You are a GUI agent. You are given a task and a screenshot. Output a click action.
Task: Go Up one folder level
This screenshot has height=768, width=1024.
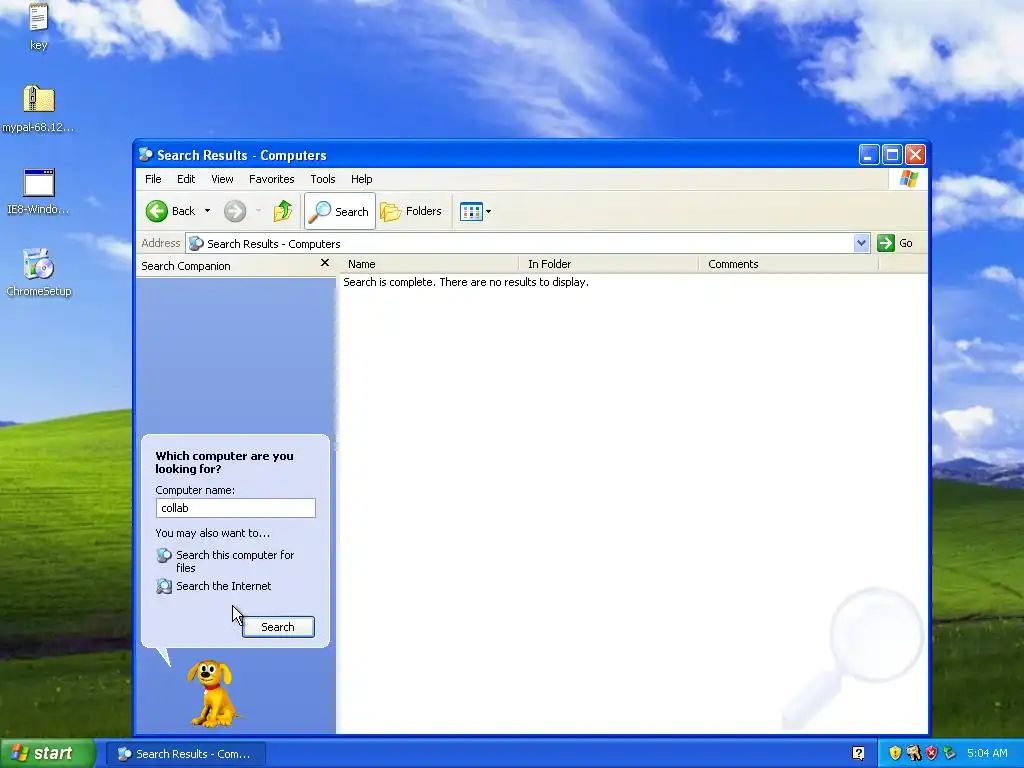pos(283,211)
